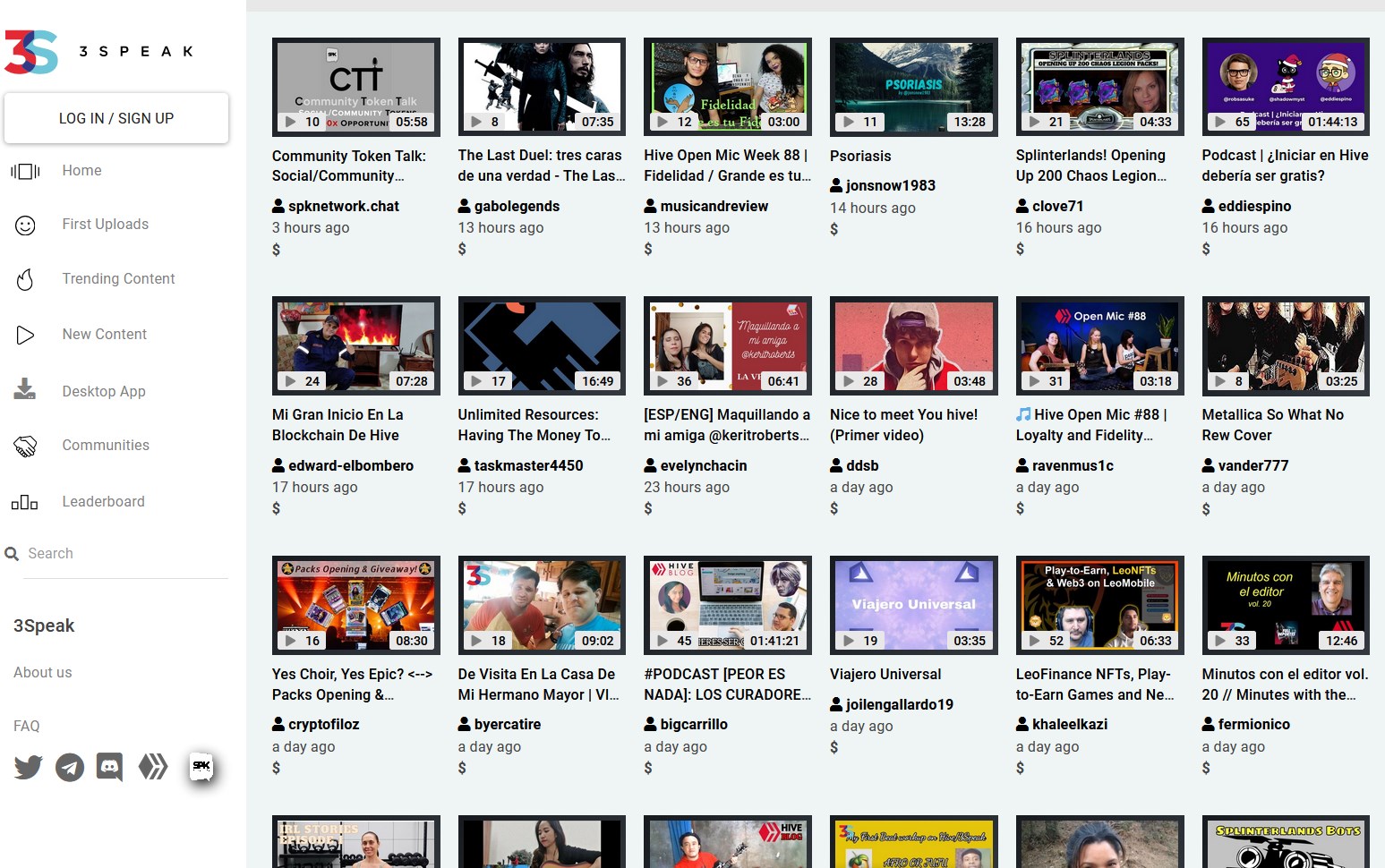Open New Content menu item

pyautogui.click(x=104, y=335)
